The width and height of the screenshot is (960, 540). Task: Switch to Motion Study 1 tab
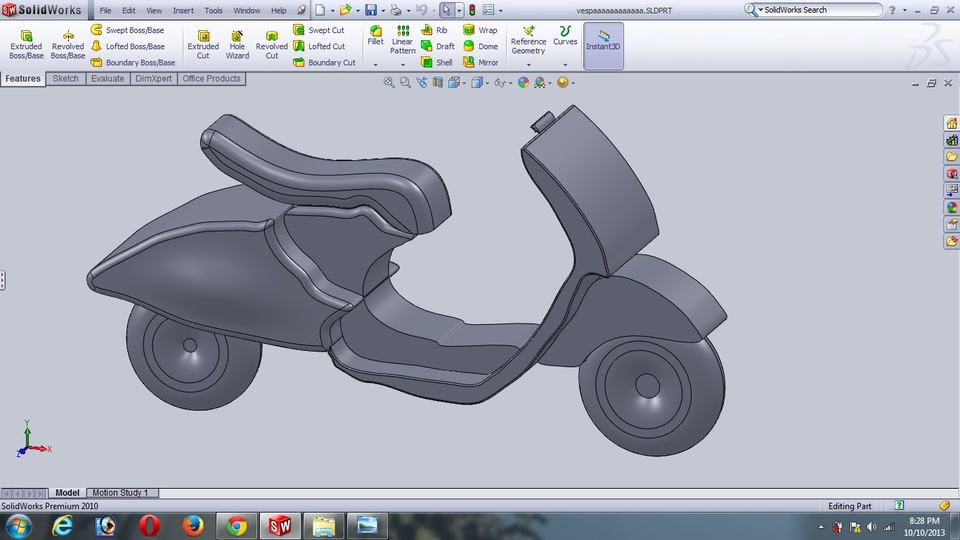[120, 492]
